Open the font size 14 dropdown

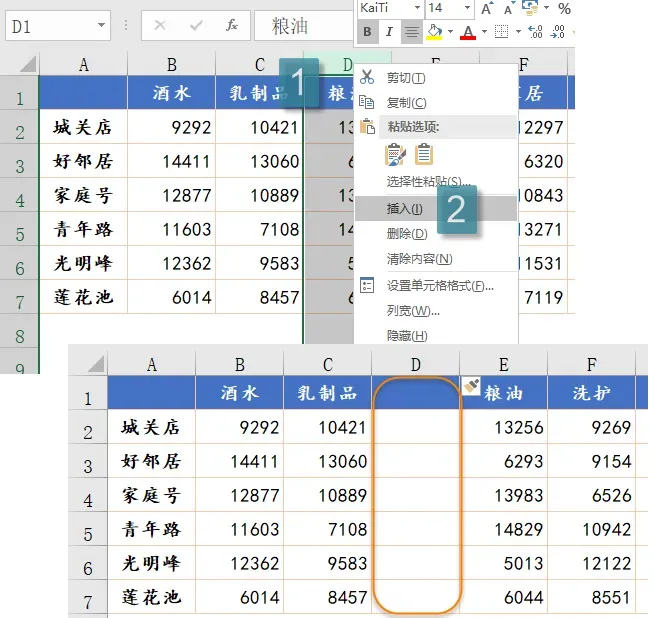pyautogui.click(x=467, y=8)
